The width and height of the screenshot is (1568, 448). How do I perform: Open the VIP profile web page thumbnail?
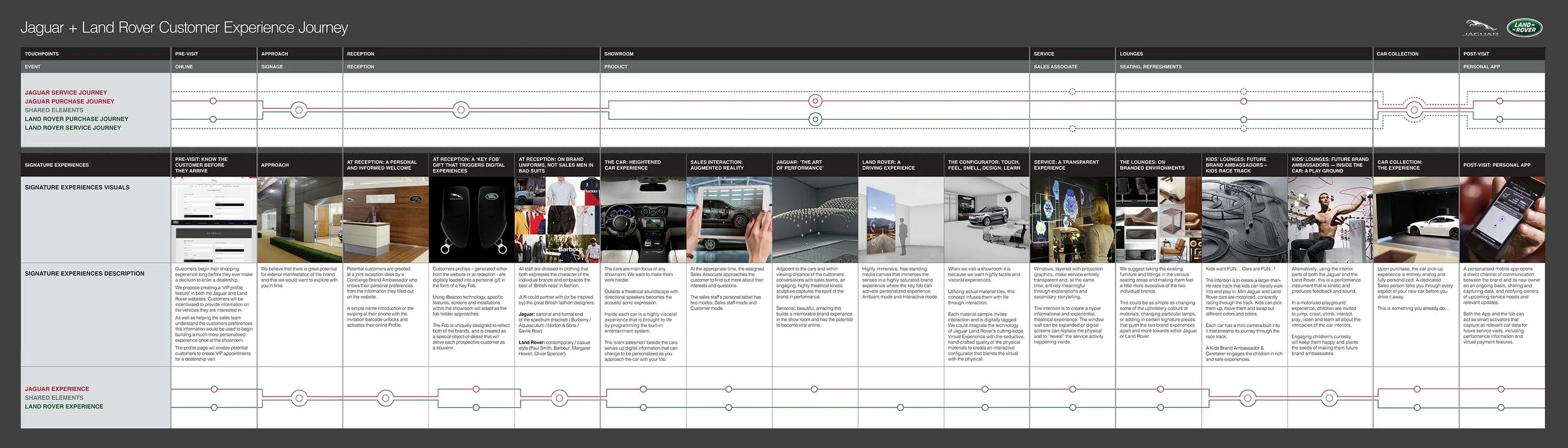pyautogui.click(x=214, y=220)
